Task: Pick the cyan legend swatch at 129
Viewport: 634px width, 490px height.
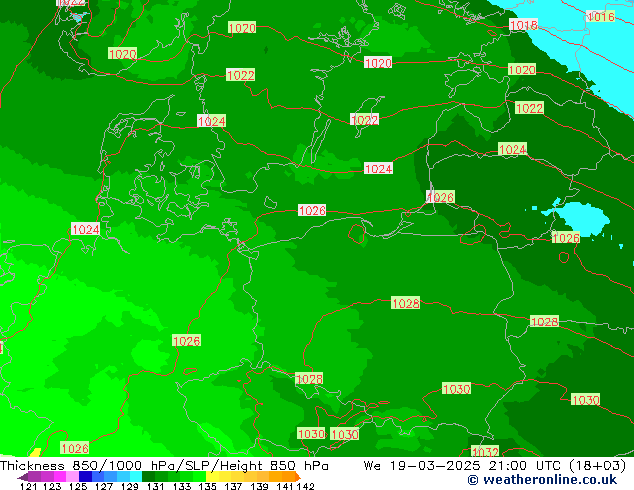Action: (136, 477)
